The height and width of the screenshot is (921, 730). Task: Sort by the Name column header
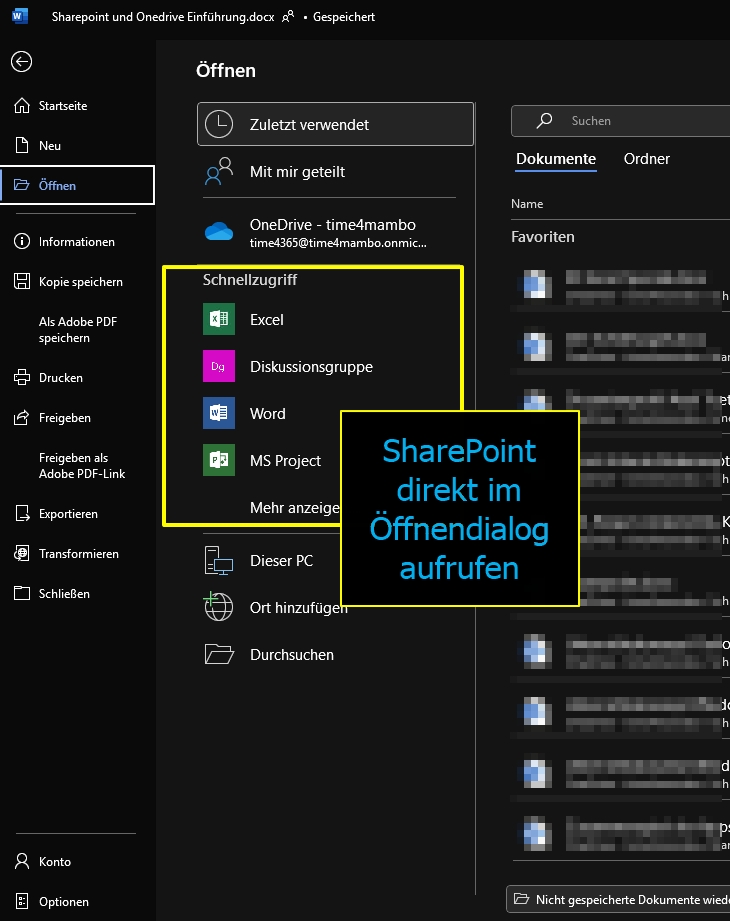coord(527,204)
